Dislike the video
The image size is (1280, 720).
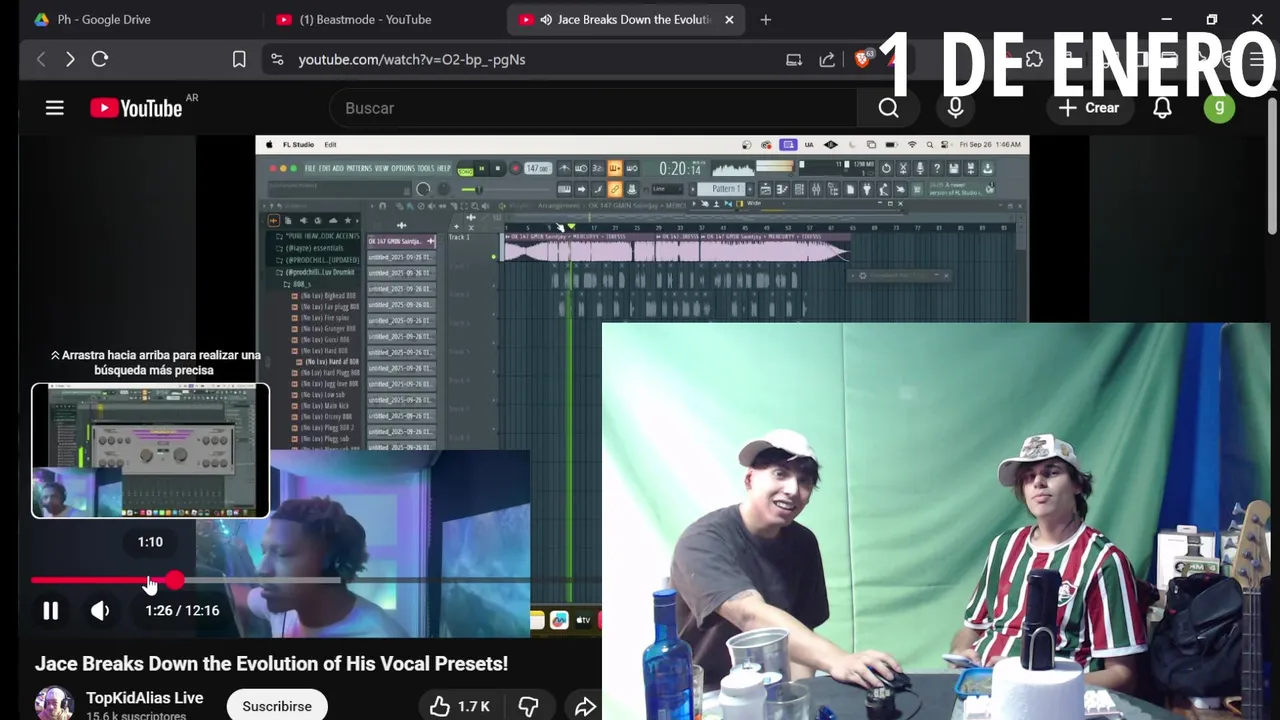(x=528, y=706)
